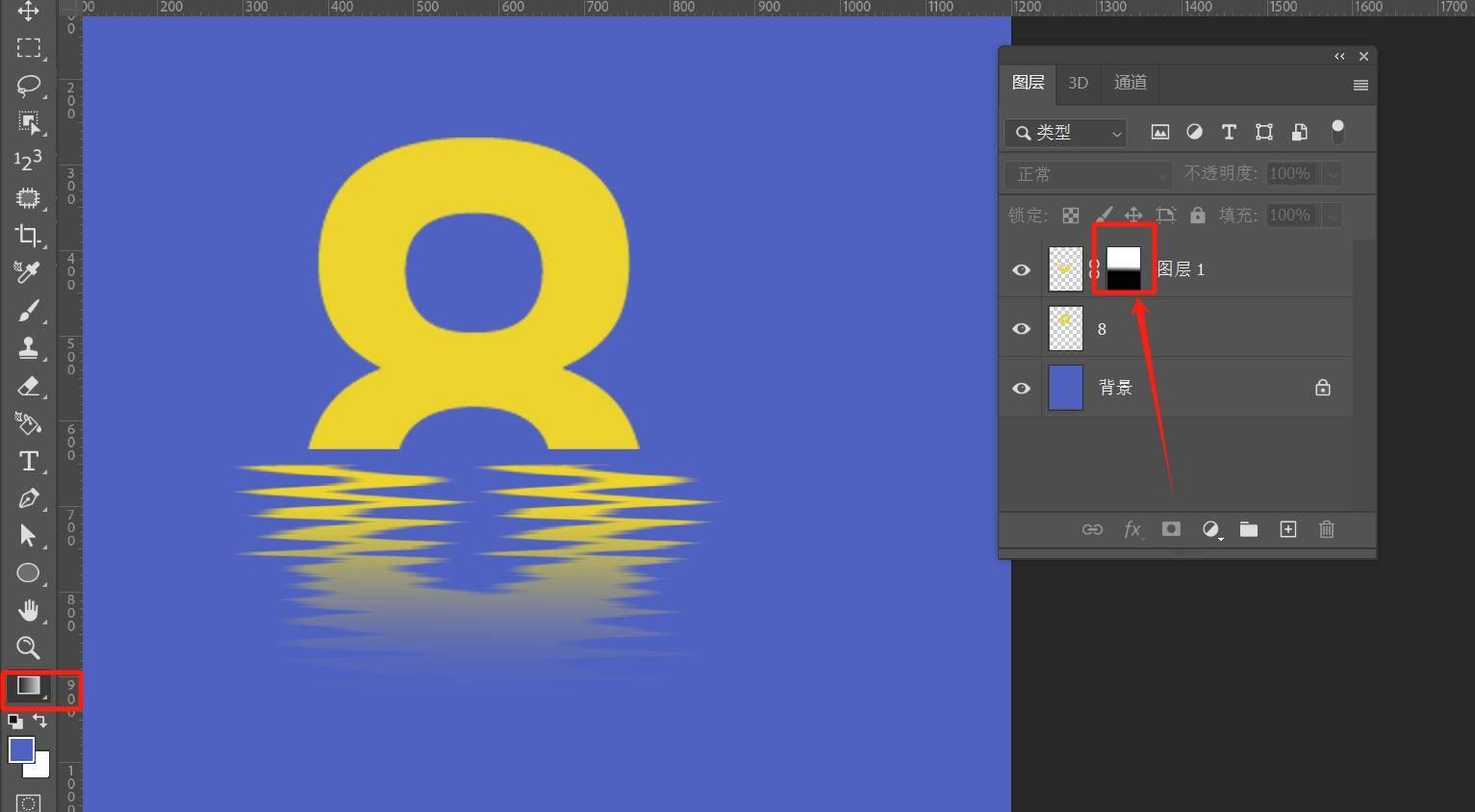Switch to the 3D tab

[x=1078, y=83]
